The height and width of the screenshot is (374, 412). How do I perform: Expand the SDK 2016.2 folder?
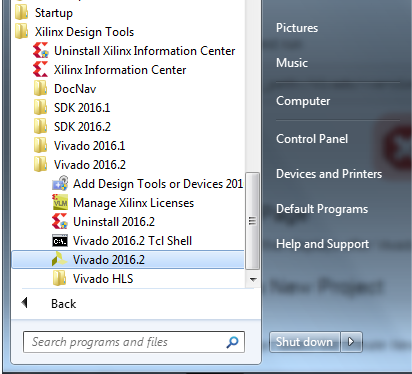point(82,127)
